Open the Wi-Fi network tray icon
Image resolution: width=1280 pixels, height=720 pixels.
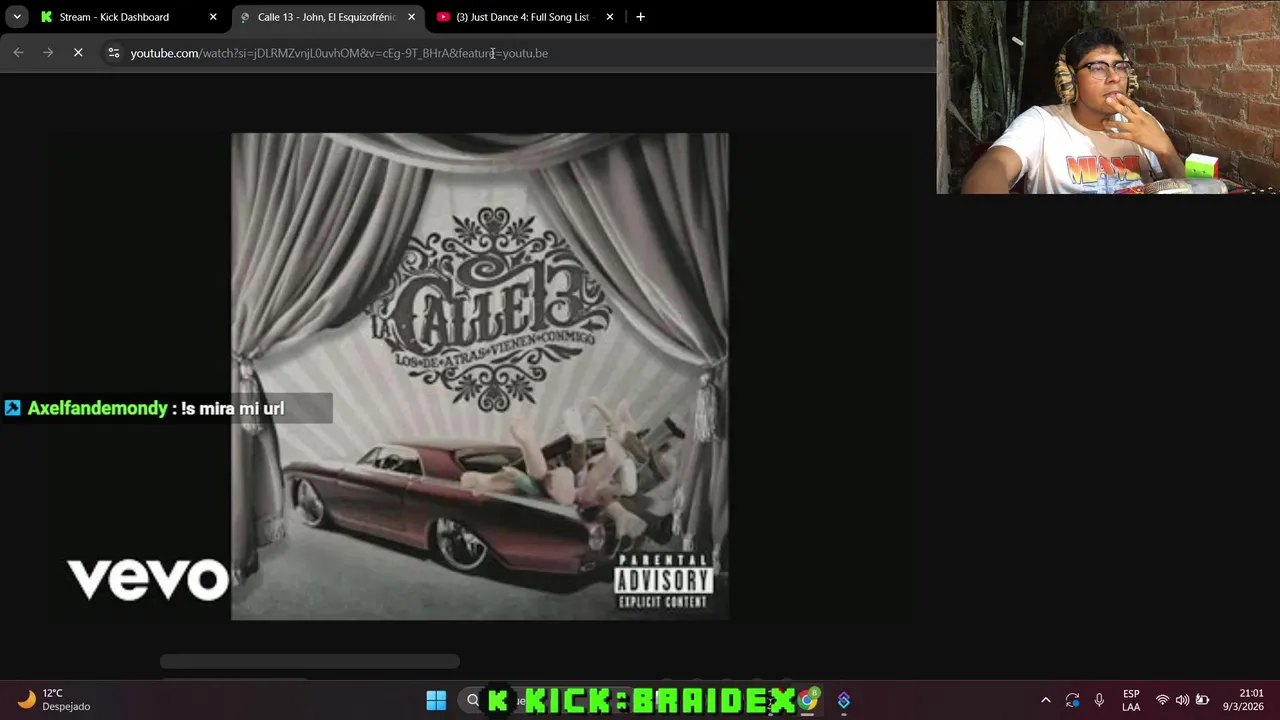coord(1162,700)
